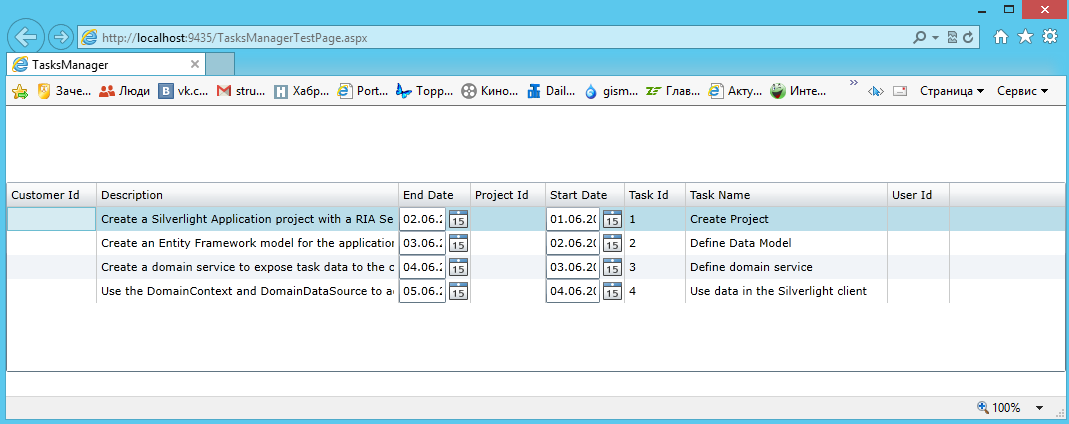Open the Инте... favorite

pos(798,91)
